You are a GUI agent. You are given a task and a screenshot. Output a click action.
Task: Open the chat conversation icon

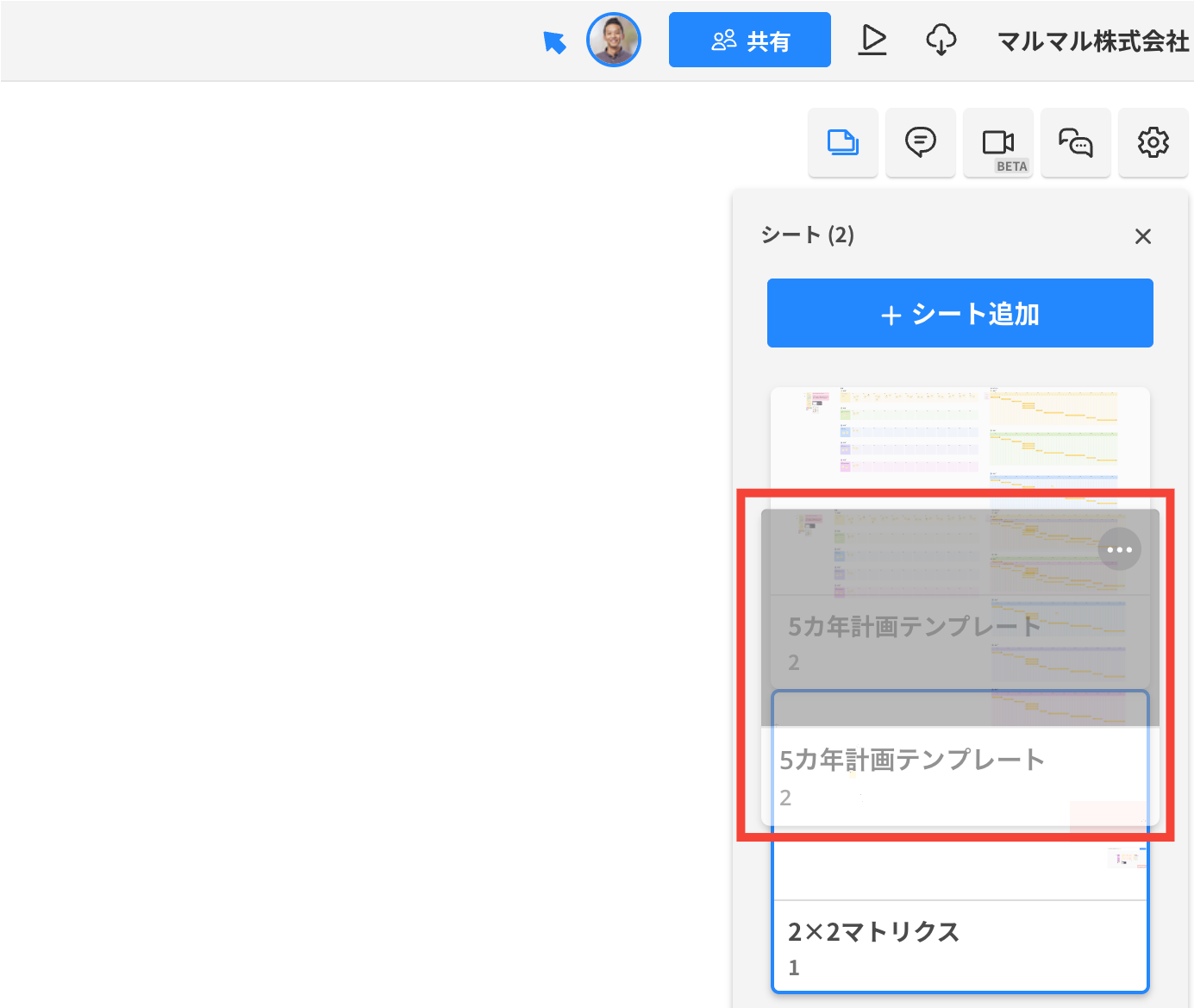[x=1075, y=142]
